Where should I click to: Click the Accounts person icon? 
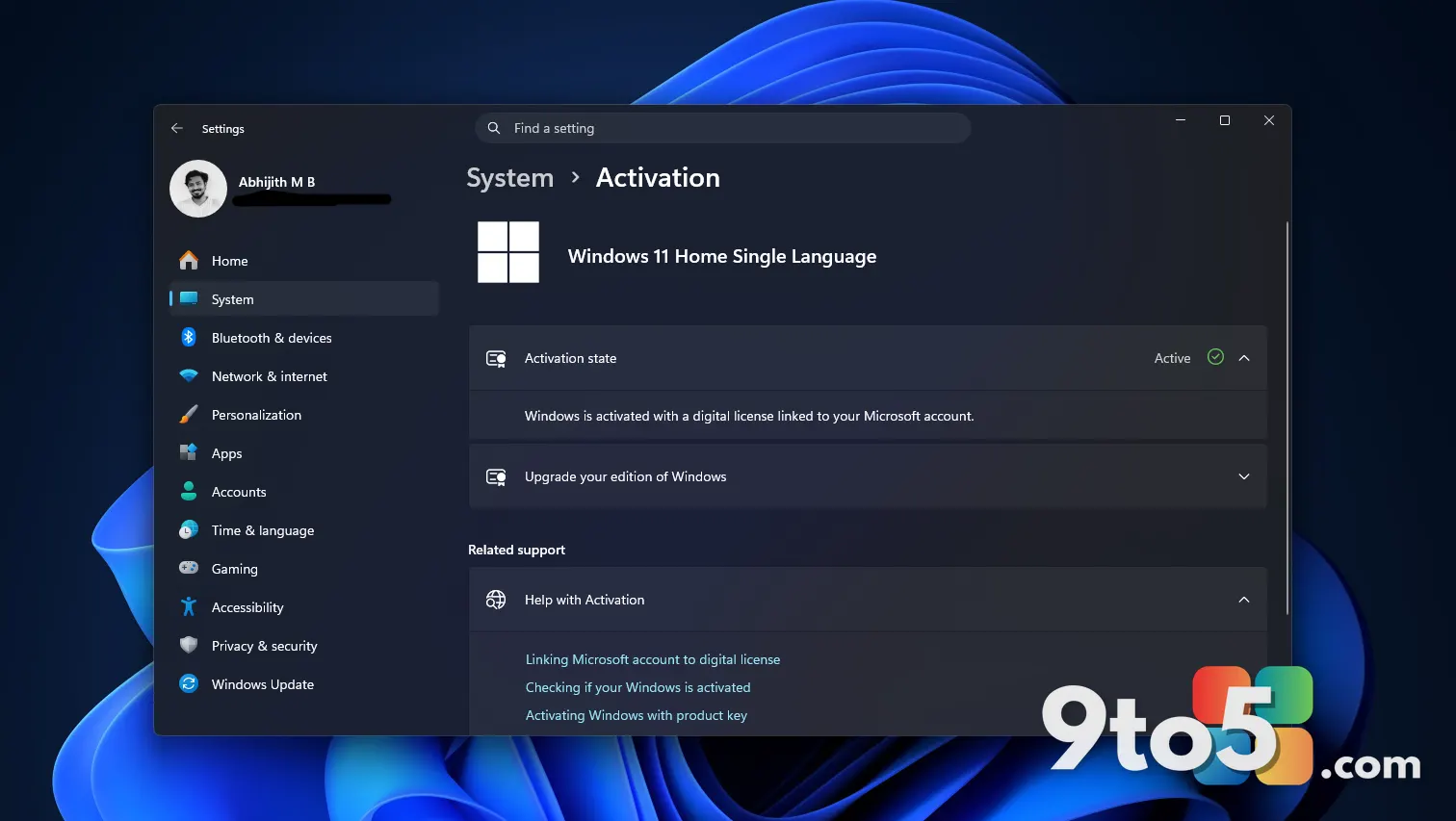pyautogui.click(x=189, y=491)
